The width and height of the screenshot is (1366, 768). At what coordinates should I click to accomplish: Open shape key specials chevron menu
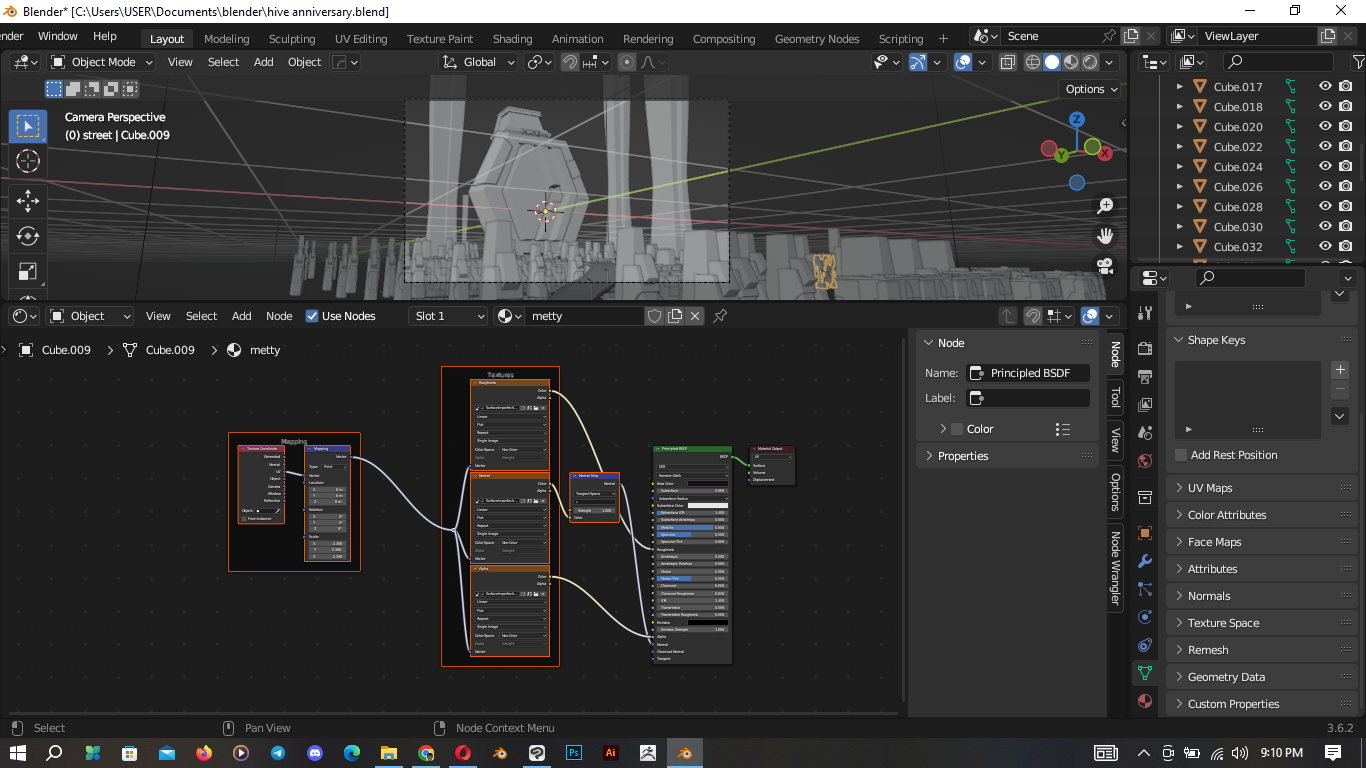(1341, 416)
